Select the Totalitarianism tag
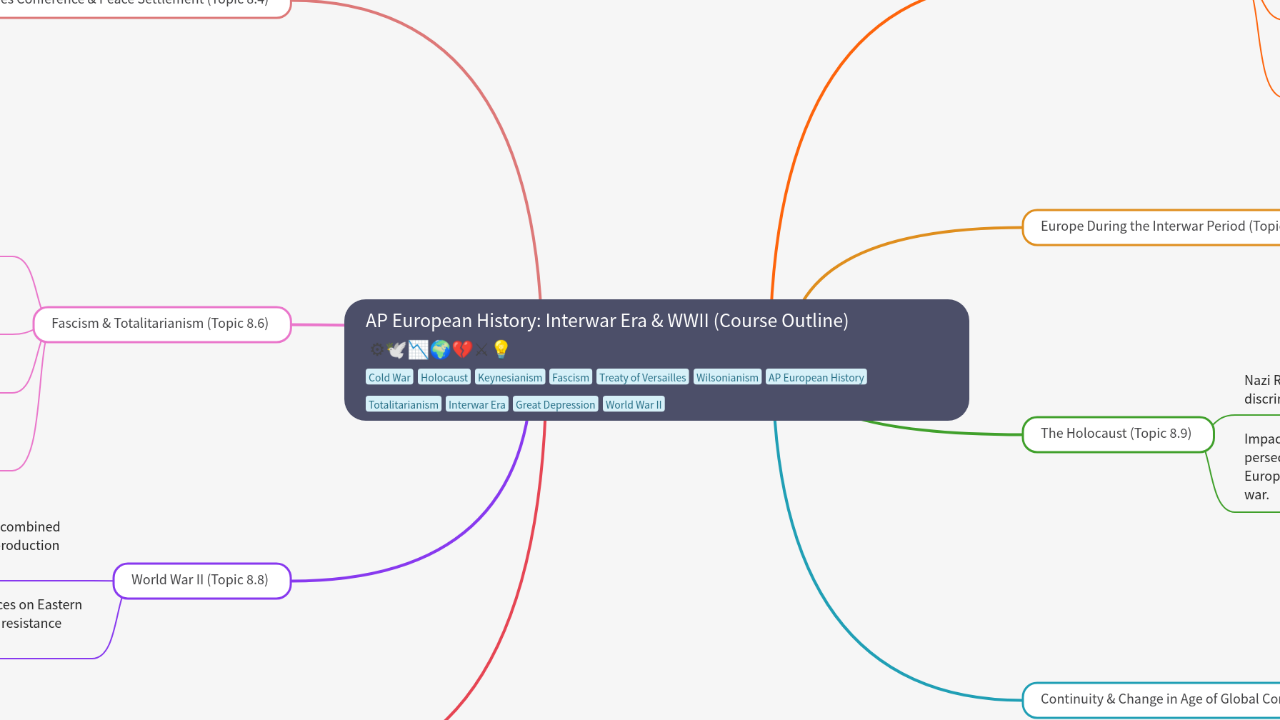This screenshot has height=720, width=1280. click(x=403, y=404)
